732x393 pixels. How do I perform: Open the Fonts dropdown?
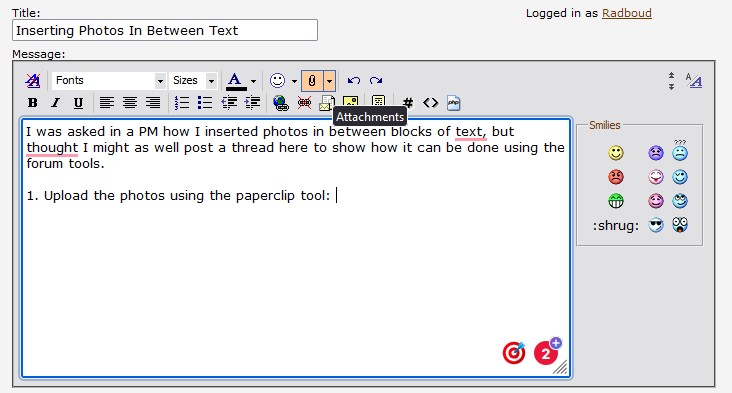point(108,81)
